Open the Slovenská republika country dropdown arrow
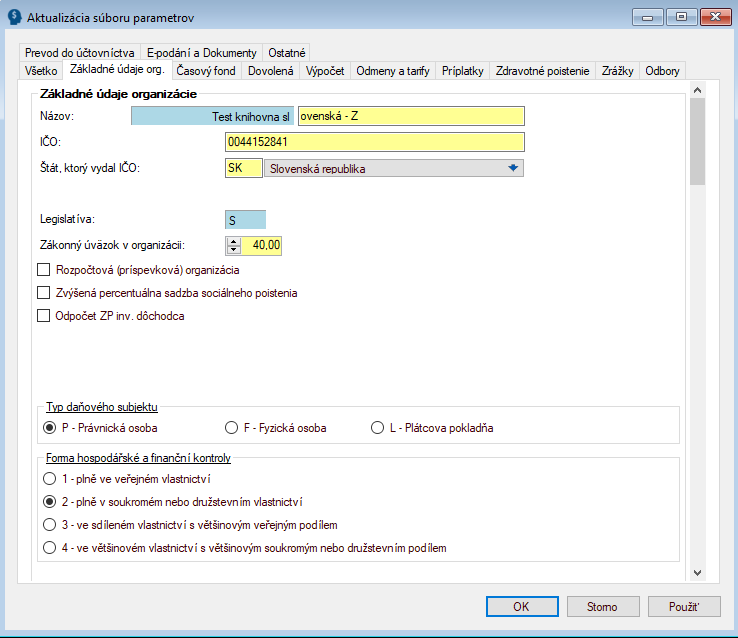The width and height of the screenshot is (738, 638). coord(513,168)
